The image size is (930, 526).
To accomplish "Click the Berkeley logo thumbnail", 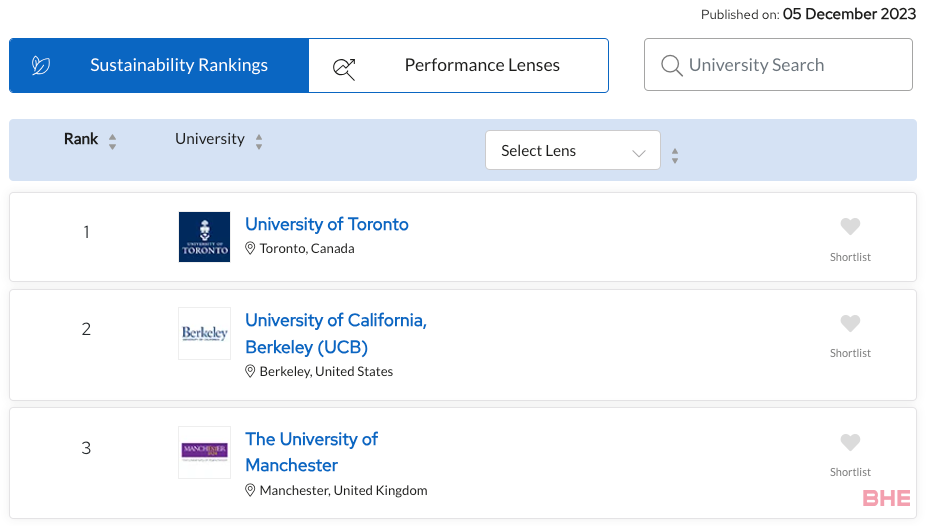I will pos(204,333).
